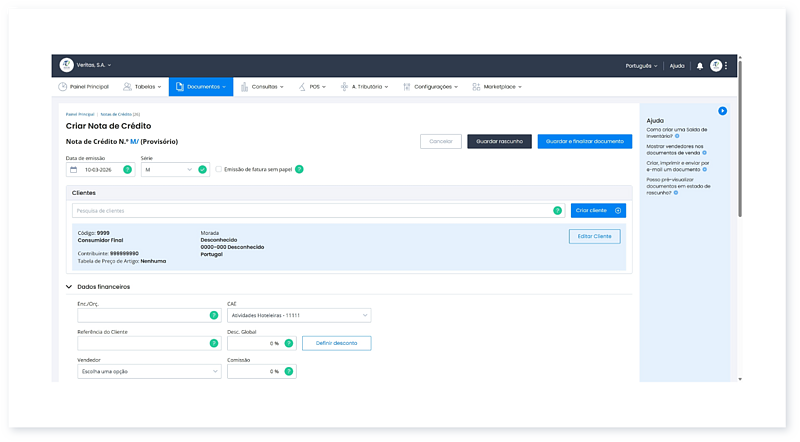This screenshot has width=800, height=442.
Task: Open the Documentos menu
Action: (x=200, y=87)
